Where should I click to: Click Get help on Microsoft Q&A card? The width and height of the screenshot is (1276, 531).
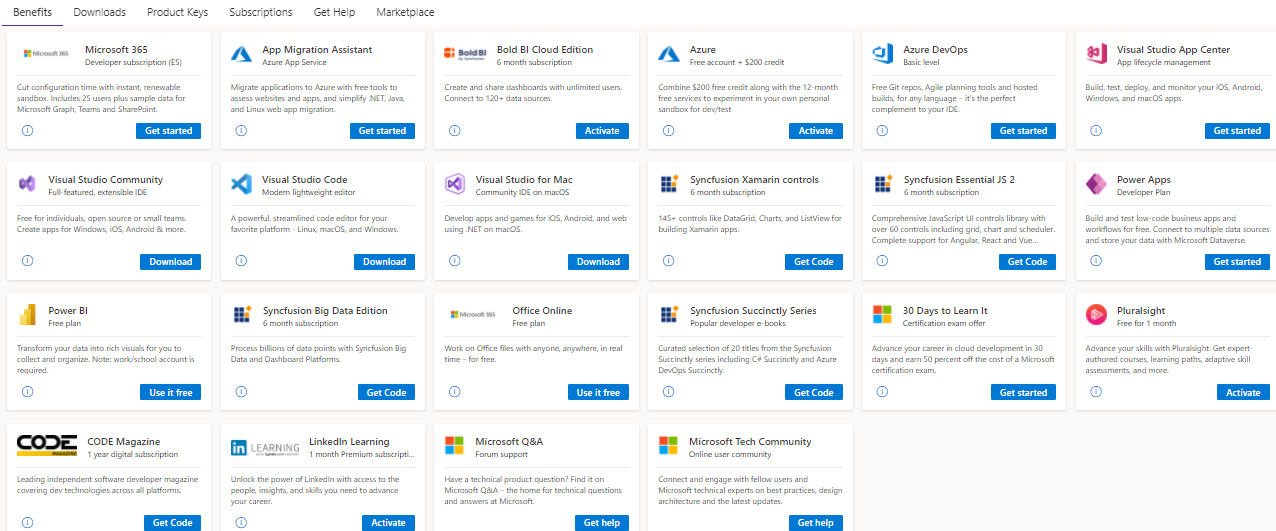(x=603, y=523)
